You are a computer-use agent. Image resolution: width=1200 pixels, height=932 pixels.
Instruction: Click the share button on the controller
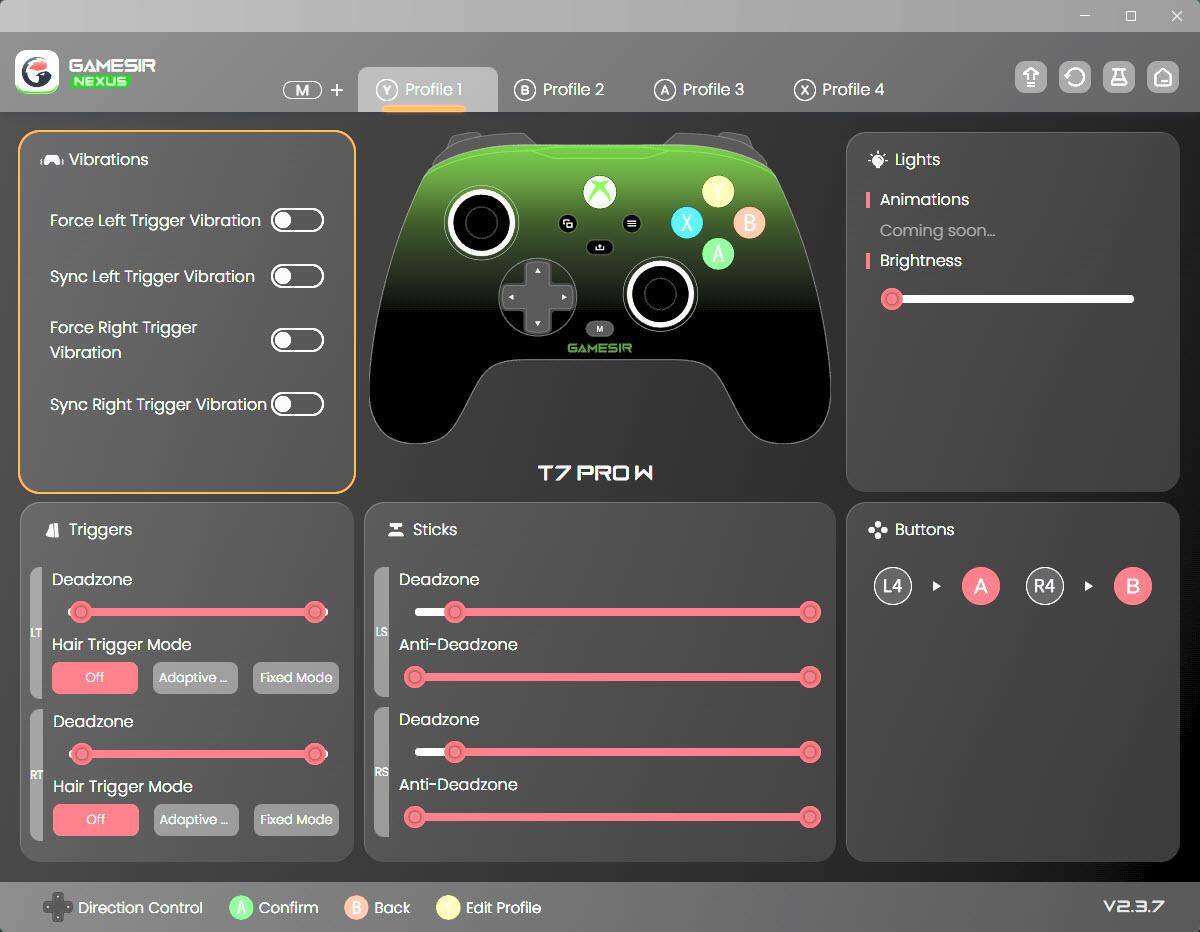click(600, 247)
